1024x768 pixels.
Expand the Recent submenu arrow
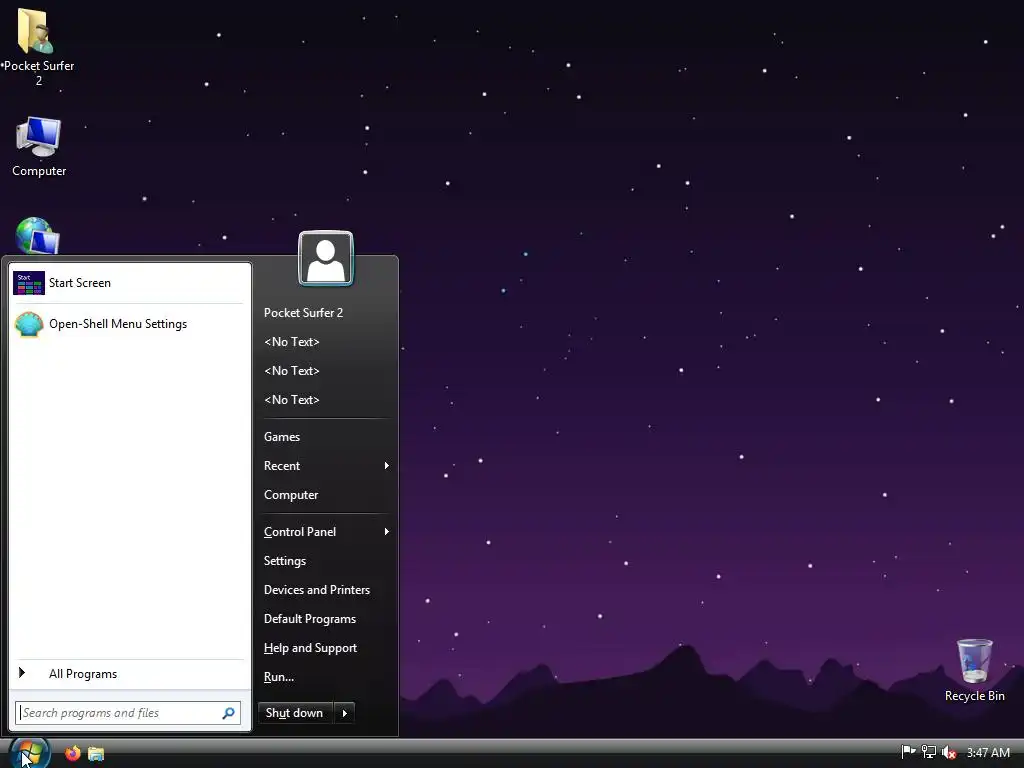(x=387, y=466)
